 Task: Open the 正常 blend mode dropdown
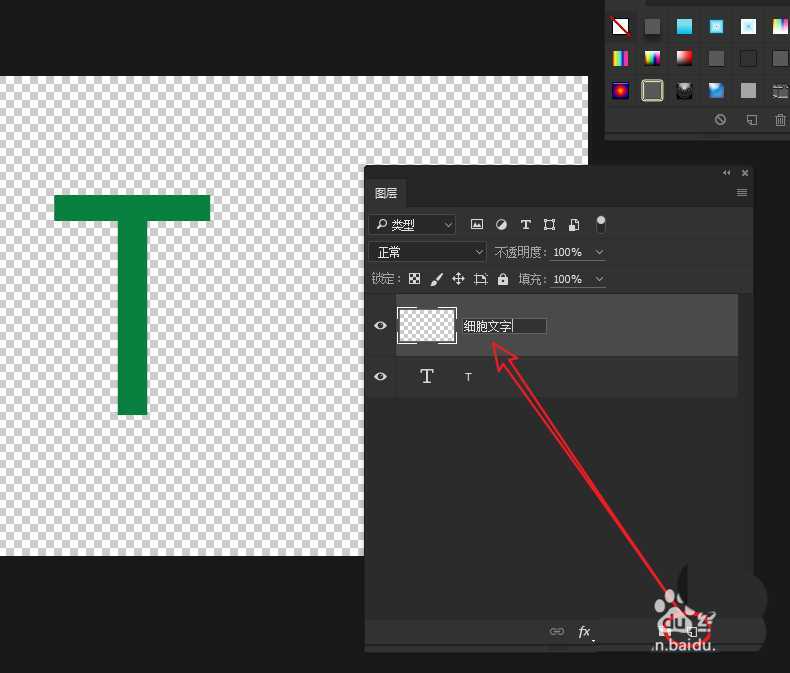coord(427,252)
